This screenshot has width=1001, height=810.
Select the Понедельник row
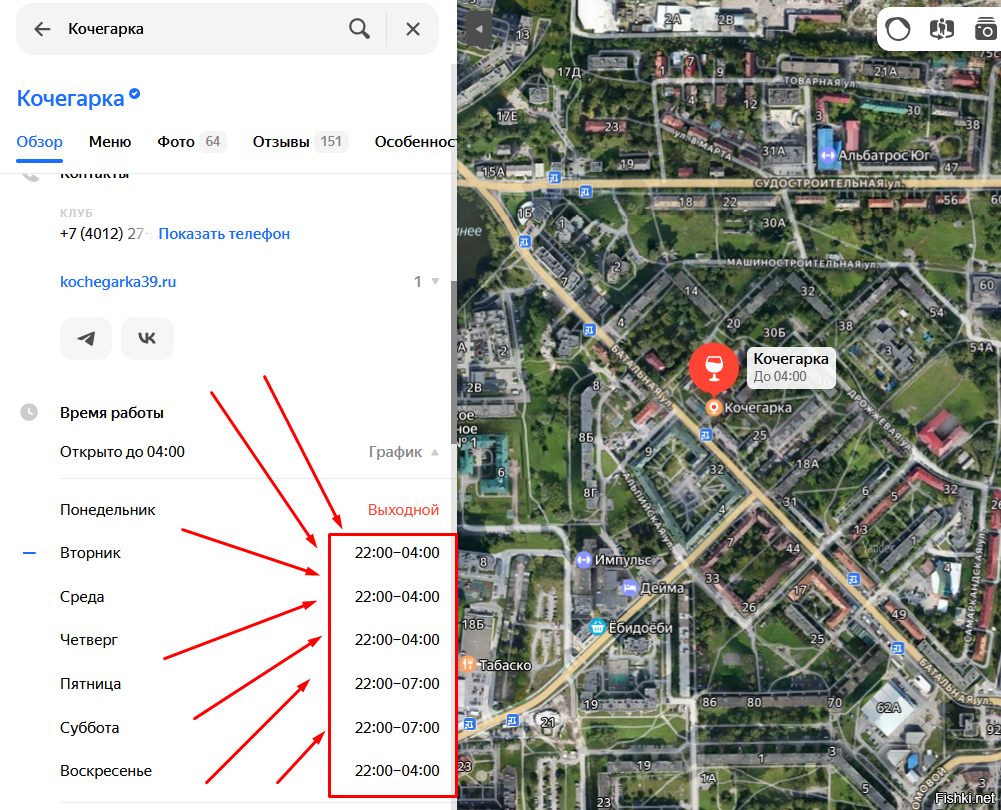tap(250, 510)
